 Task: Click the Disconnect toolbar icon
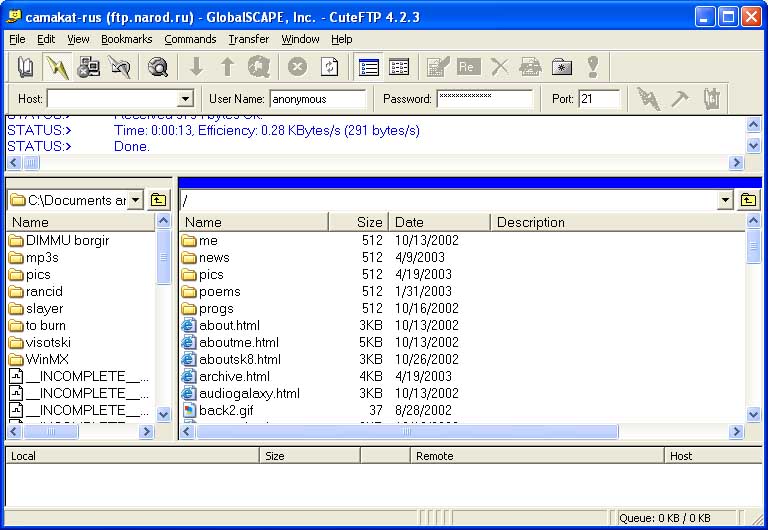pos(120,67)
